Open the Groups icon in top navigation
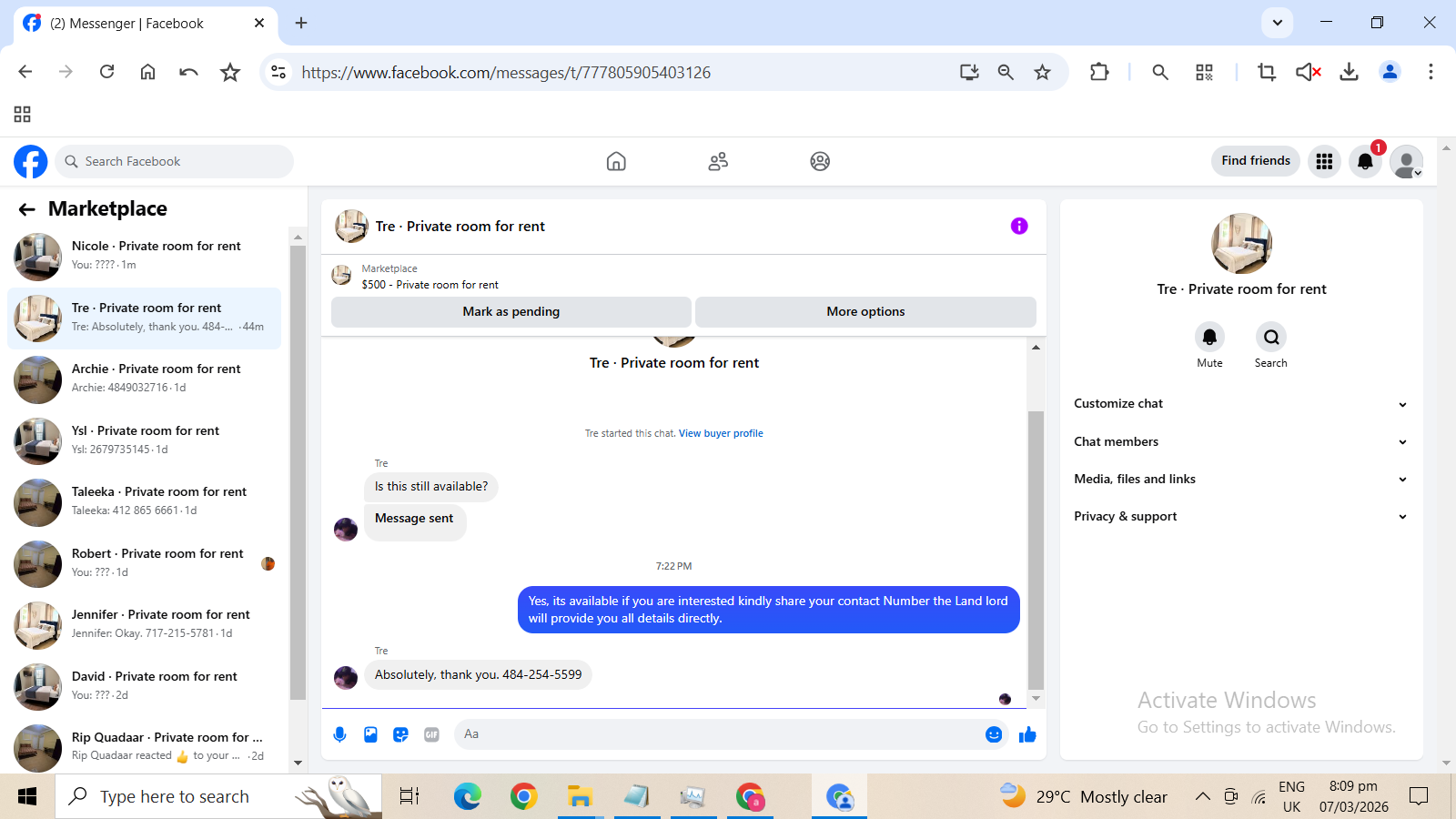Viewport: 1456px width, 819px height. (820, 162)
